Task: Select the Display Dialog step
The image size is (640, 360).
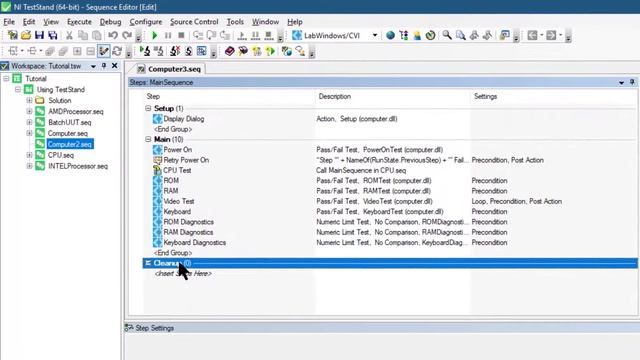Action: (184, 119)
